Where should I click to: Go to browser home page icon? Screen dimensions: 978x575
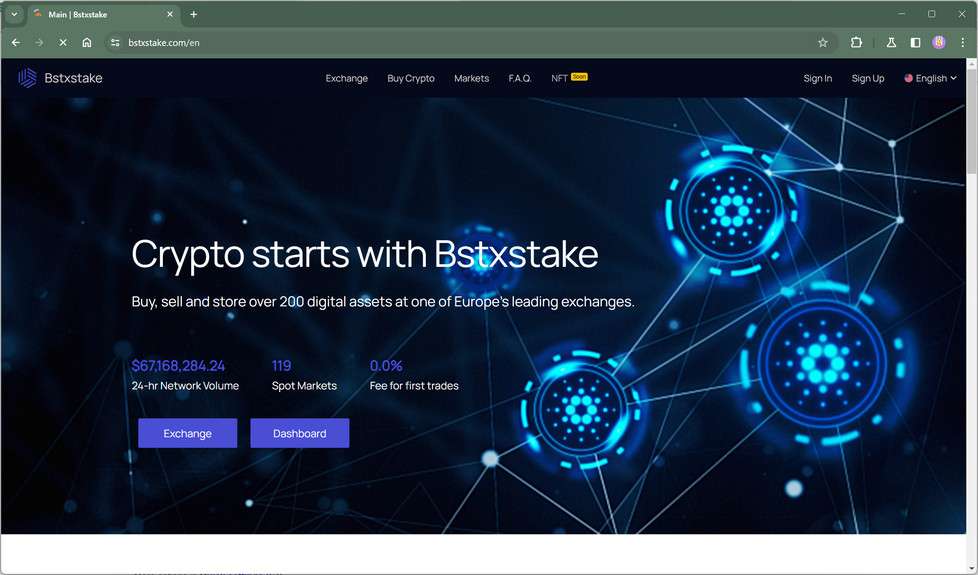point(87,42)
